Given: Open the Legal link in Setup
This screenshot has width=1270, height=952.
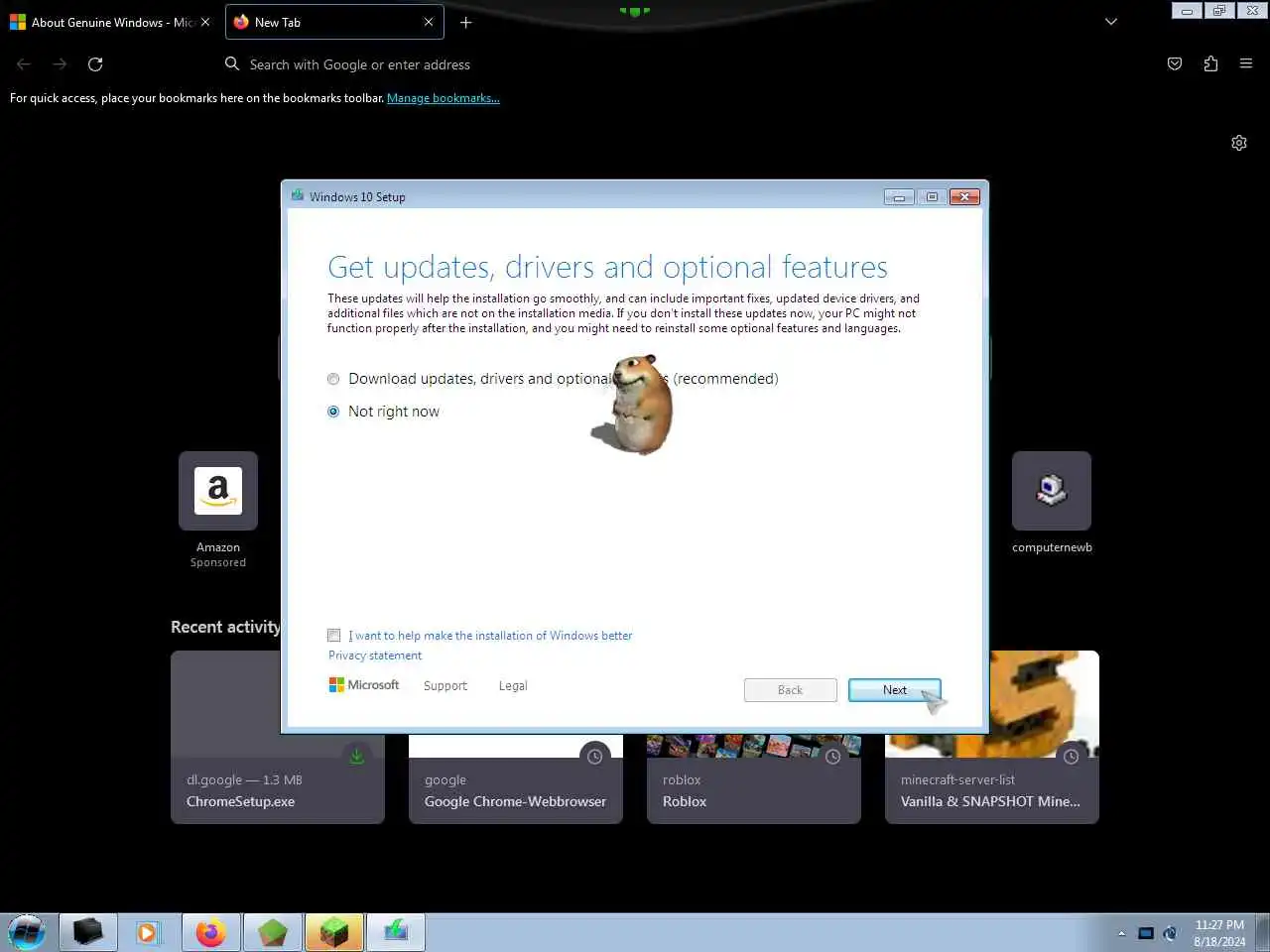Looking at the screenshot, I should pyautogui.click(x=513, y=686).
